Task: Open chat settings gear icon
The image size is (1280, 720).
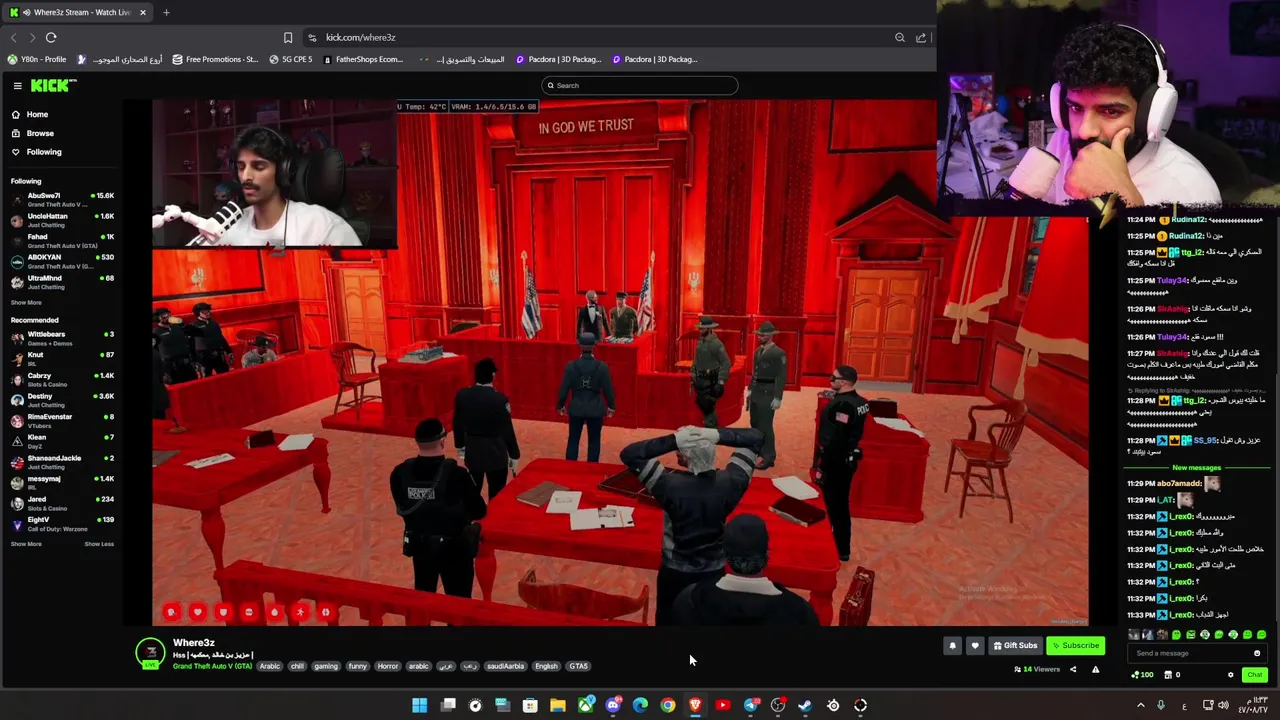Action: pos(1231,675)
